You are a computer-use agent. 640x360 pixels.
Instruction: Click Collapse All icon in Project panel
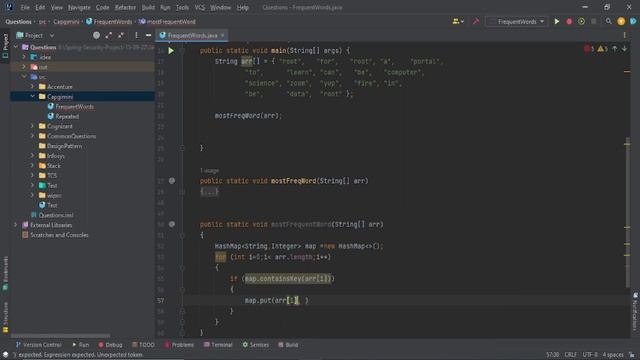[x=121, y=36]
